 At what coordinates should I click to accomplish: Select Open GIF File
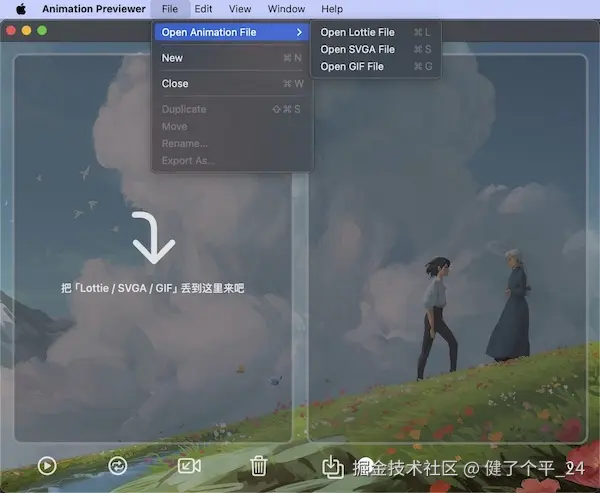coord(375,67)
